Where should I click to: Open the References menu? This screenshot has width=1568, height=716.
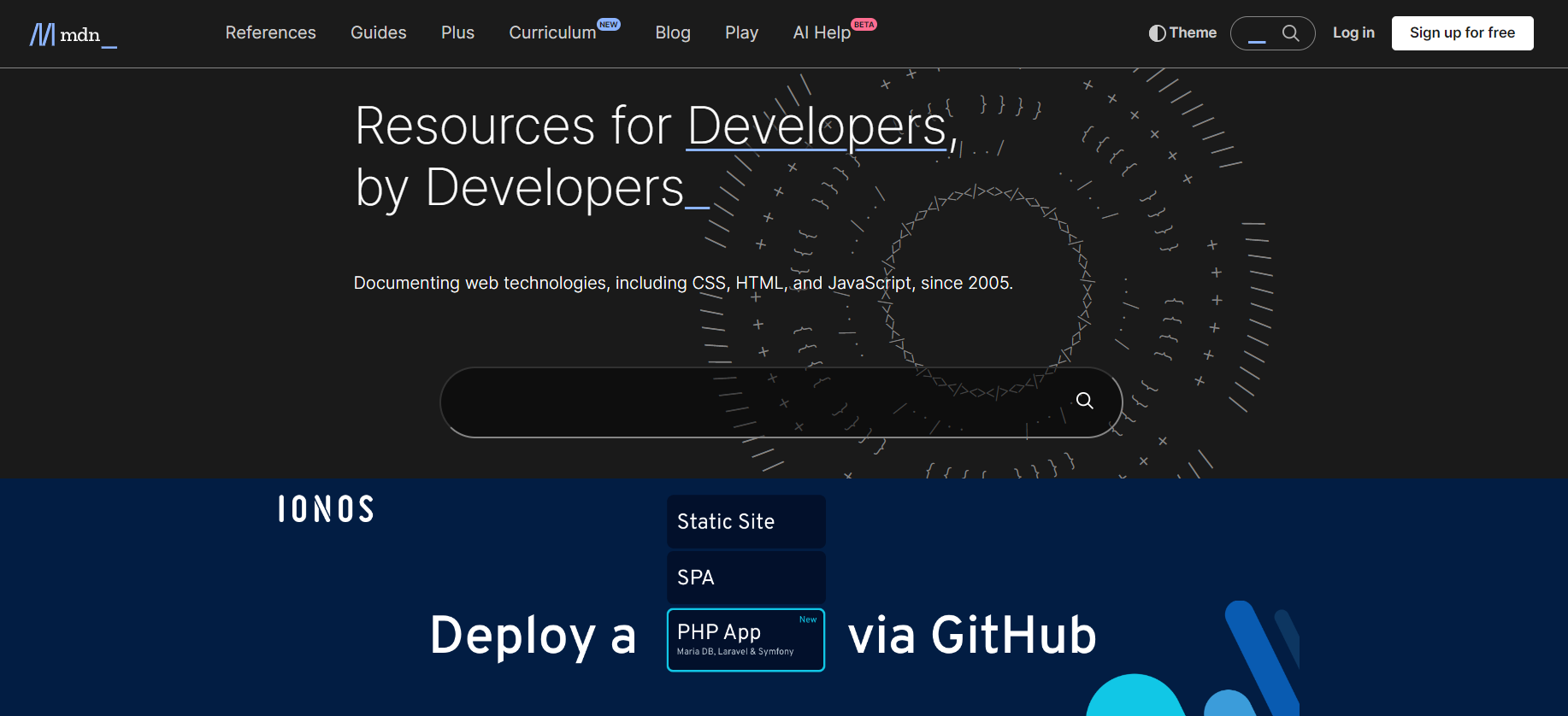click(270, 32)
